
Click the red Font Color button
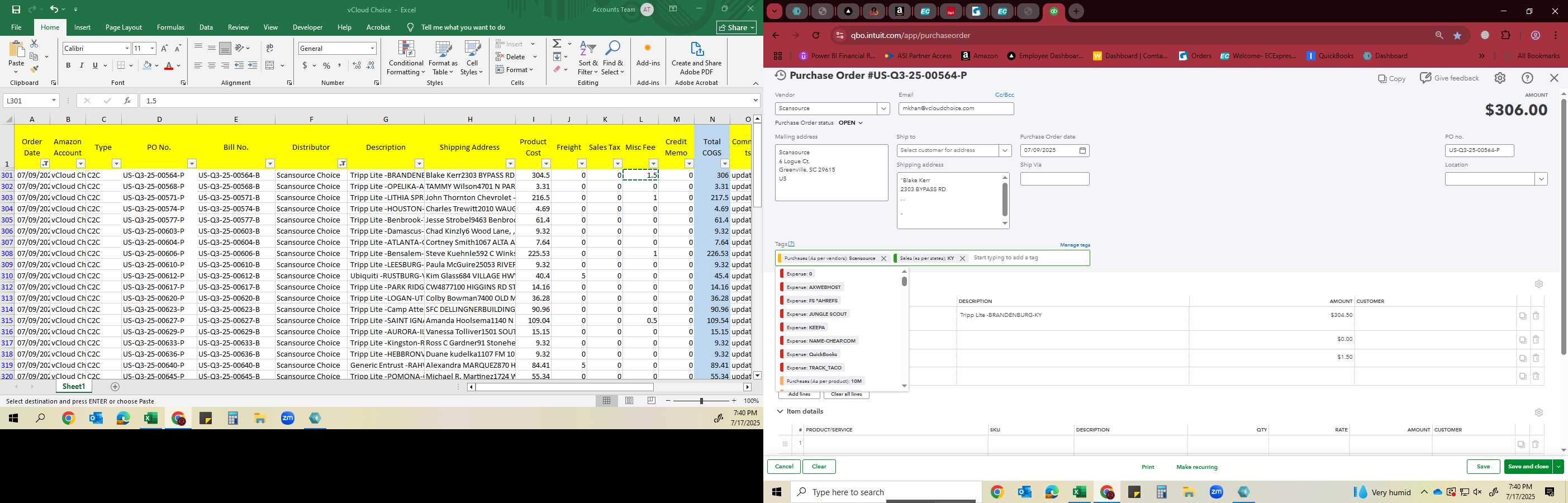[169, 65]
